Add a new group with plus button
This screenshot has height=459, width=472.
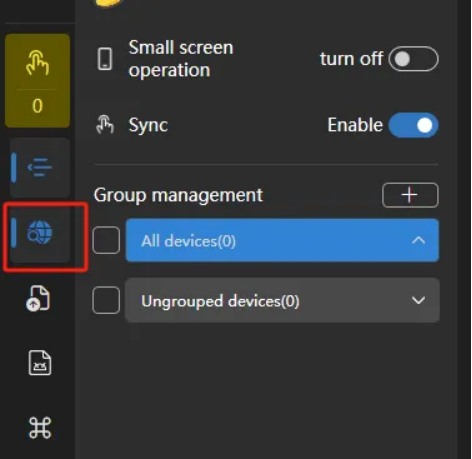[x=410, y=195]
